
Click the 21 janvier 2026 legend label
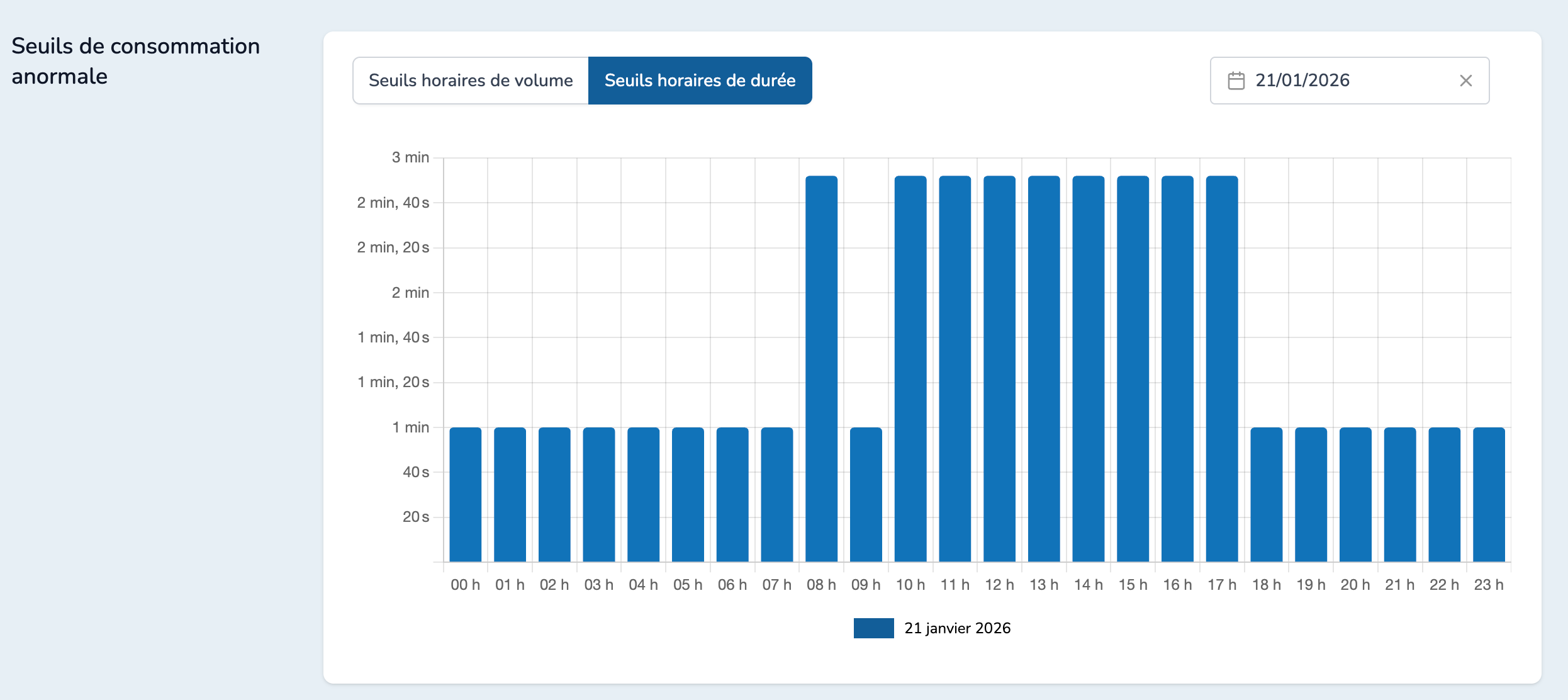pos(957,628)
